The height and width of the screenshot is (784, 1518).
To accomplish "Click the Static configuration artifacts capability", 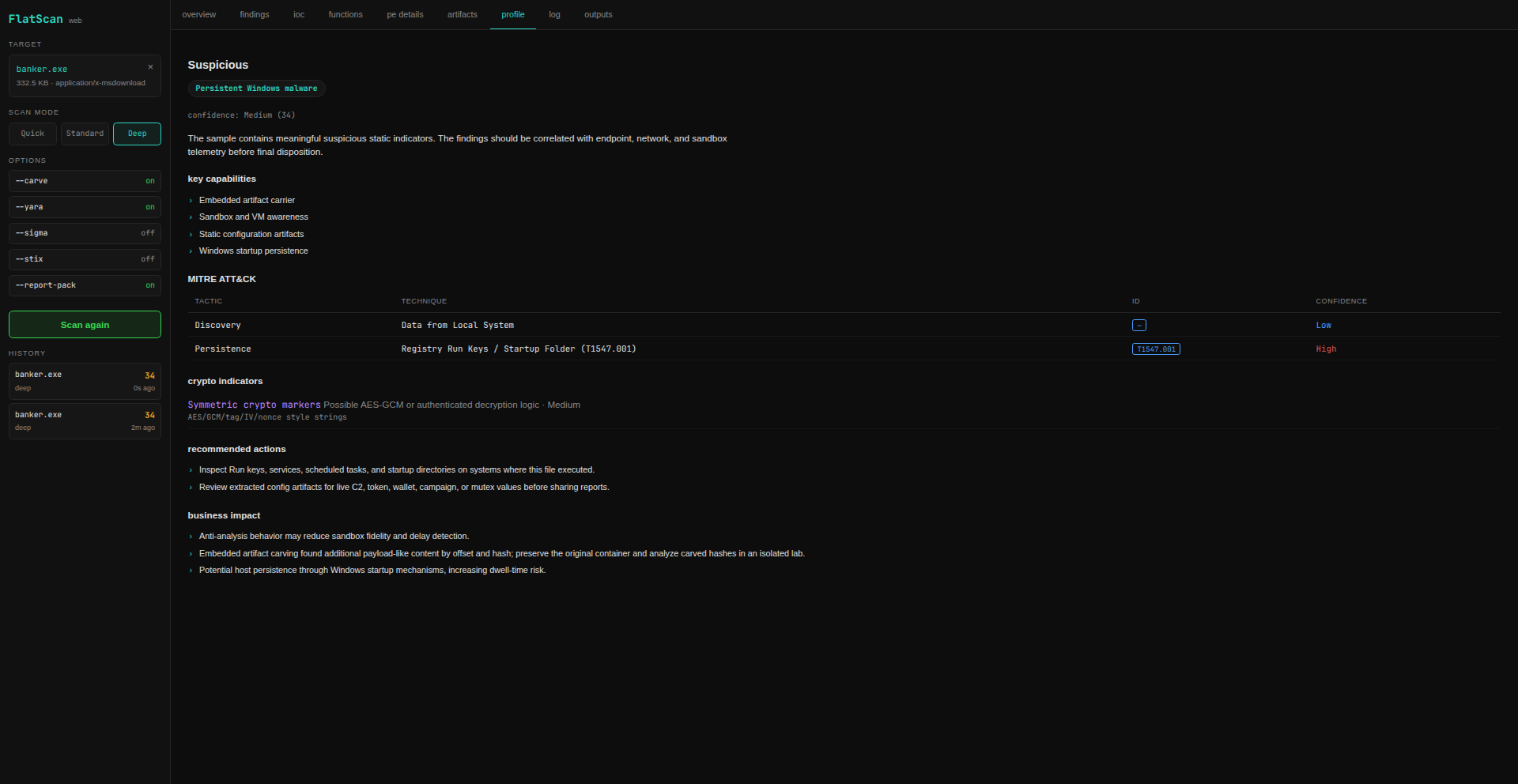I will point(251,235).
